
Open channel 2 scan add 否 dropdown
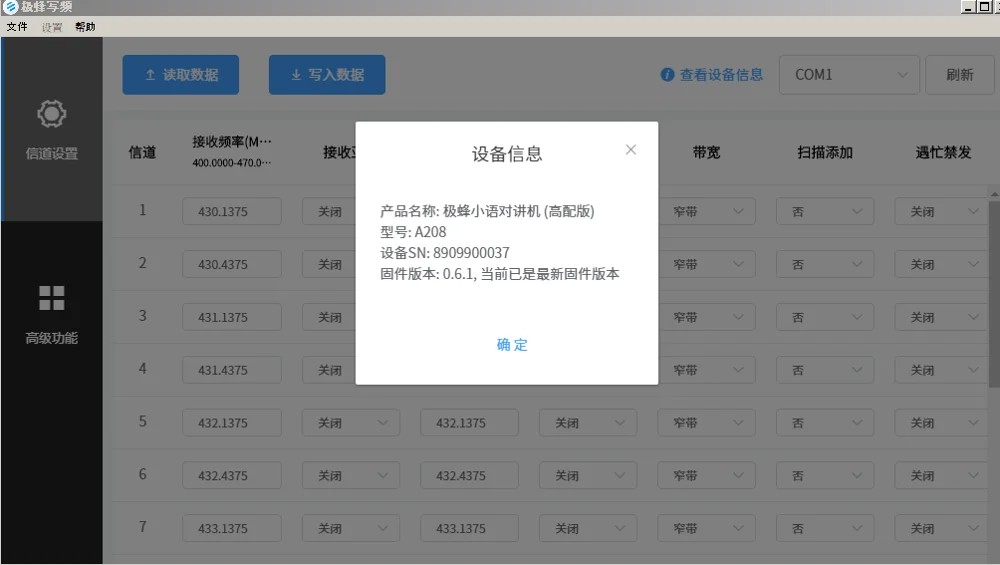click(825, 264)
